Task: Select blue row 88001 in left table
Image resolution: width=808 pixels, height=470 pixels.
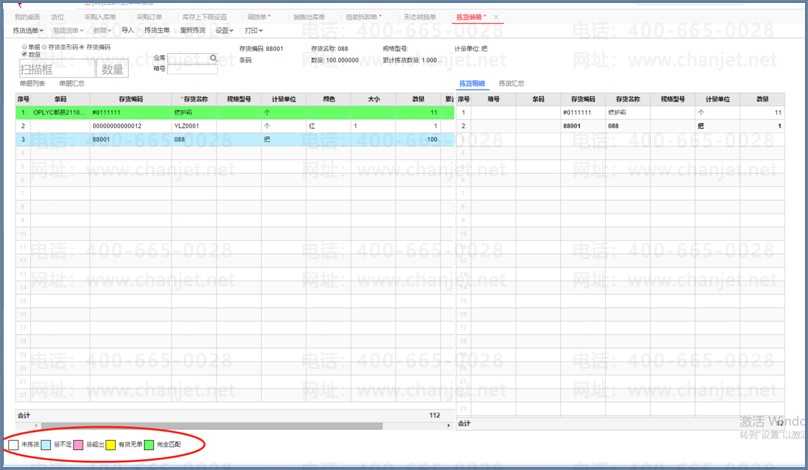Action: tap(235, 140)
